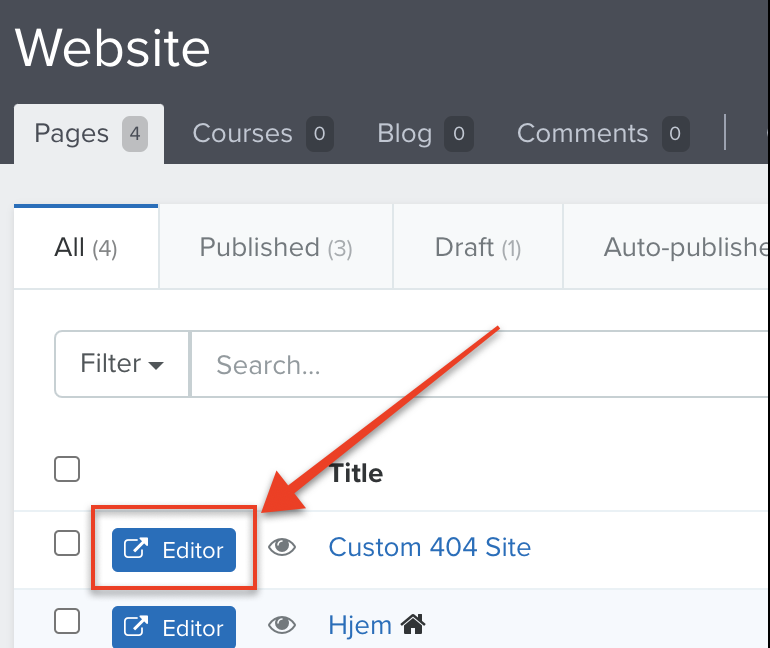Open the Editor for Custom 404 Site
The width and height of the screenshot is (770, 648).
point(174,550)
